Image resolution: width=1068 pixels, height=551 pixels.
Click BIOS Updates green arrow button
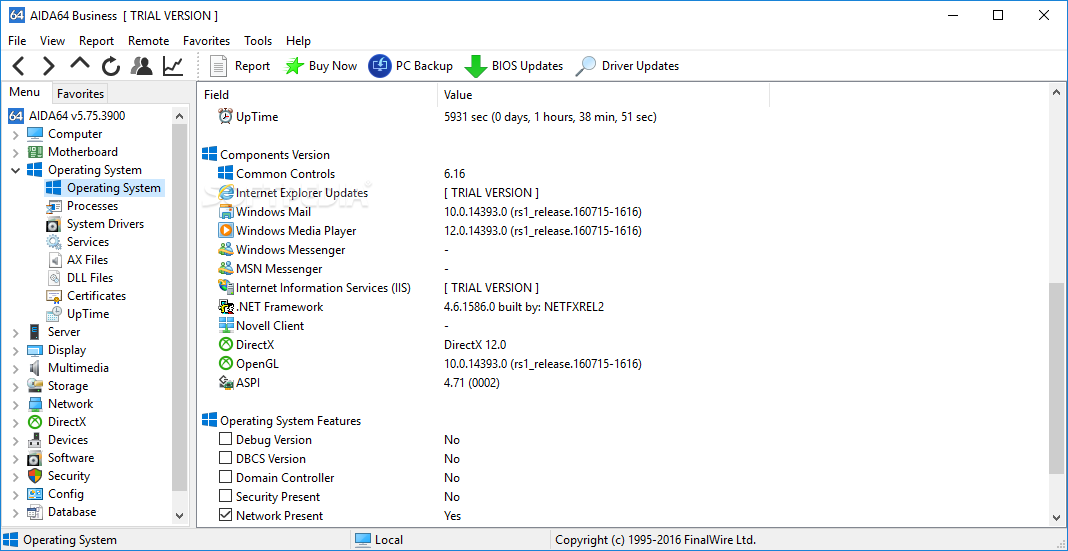coord(514,66)
